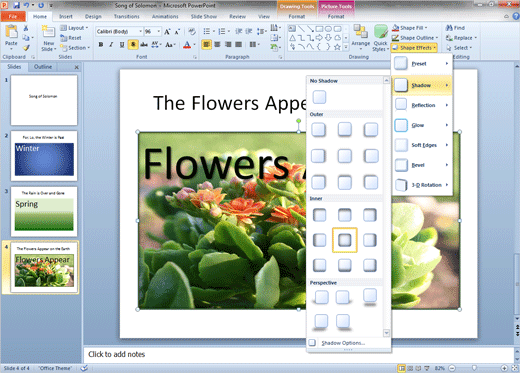Switch to the Animations tab
Image resolution: width=520 pixels, height=373 pixels.
[x=165, y=16]
